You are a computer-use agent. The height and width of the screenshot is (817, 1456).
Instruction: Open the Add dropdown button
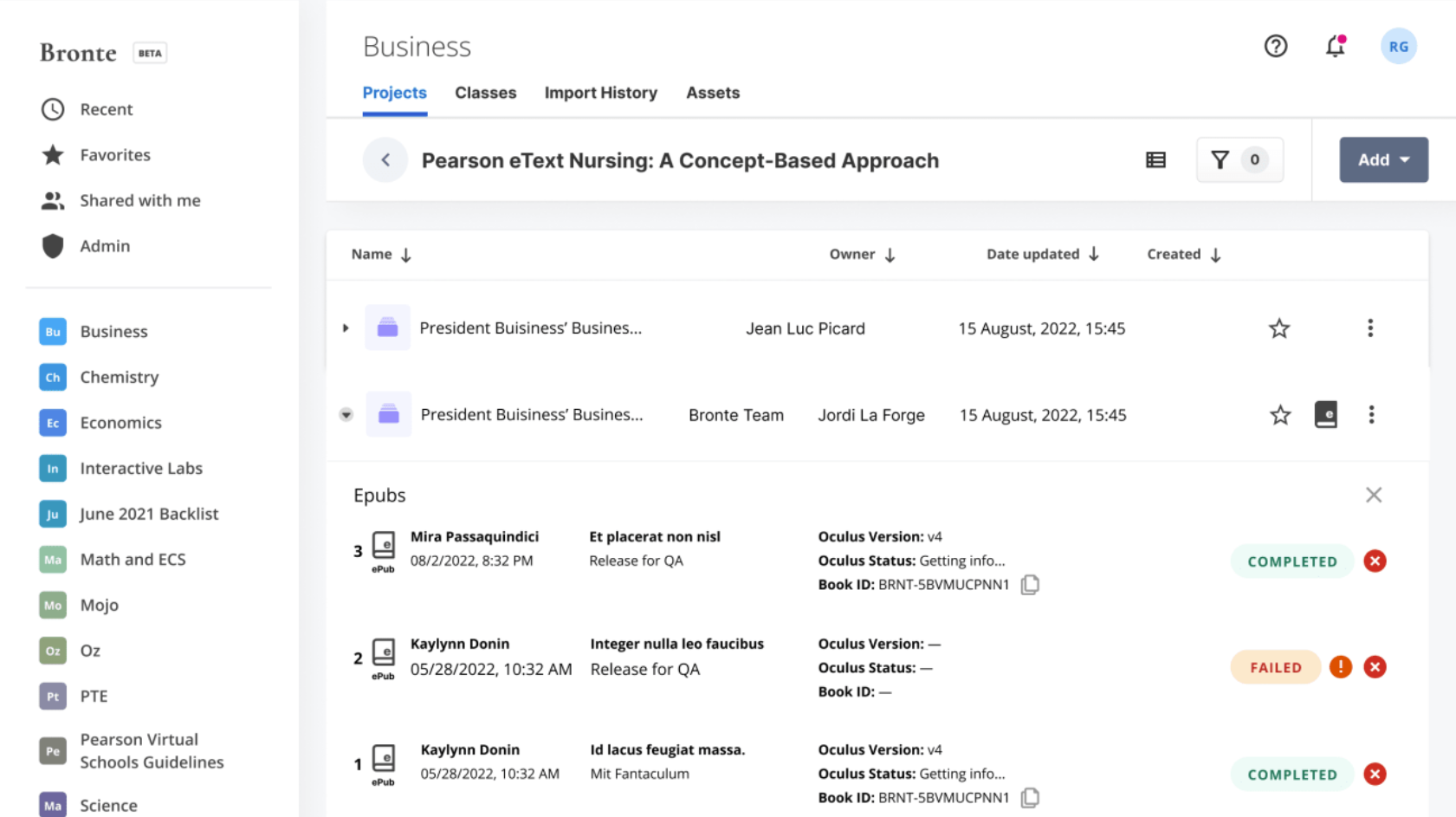[1383, 160]
